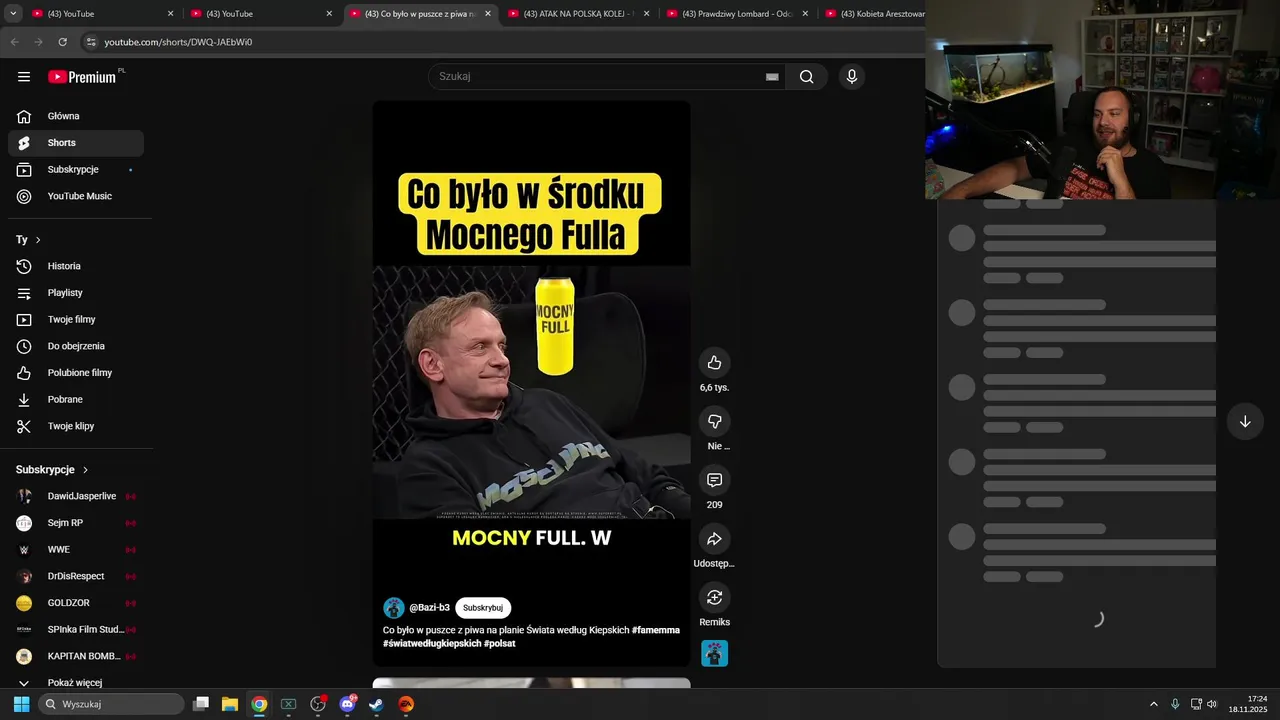Image resolution: width=1280 pixels, height=720 pixels.
Task: Open GOLDZOR channel
Action: pyautogui.click(x=76, y=603)
